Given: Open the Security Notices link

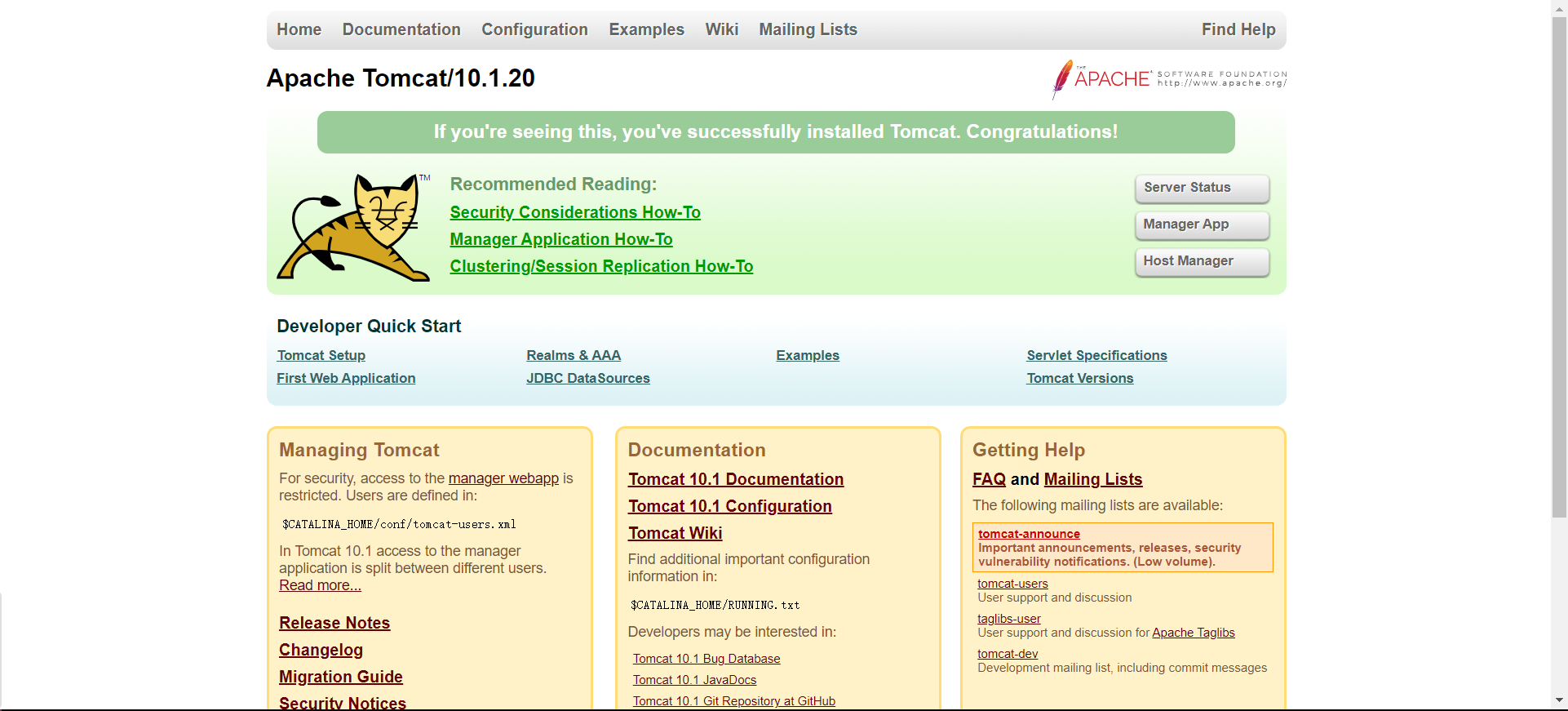Looking at the screenshot, I should [x=343, y=703].
